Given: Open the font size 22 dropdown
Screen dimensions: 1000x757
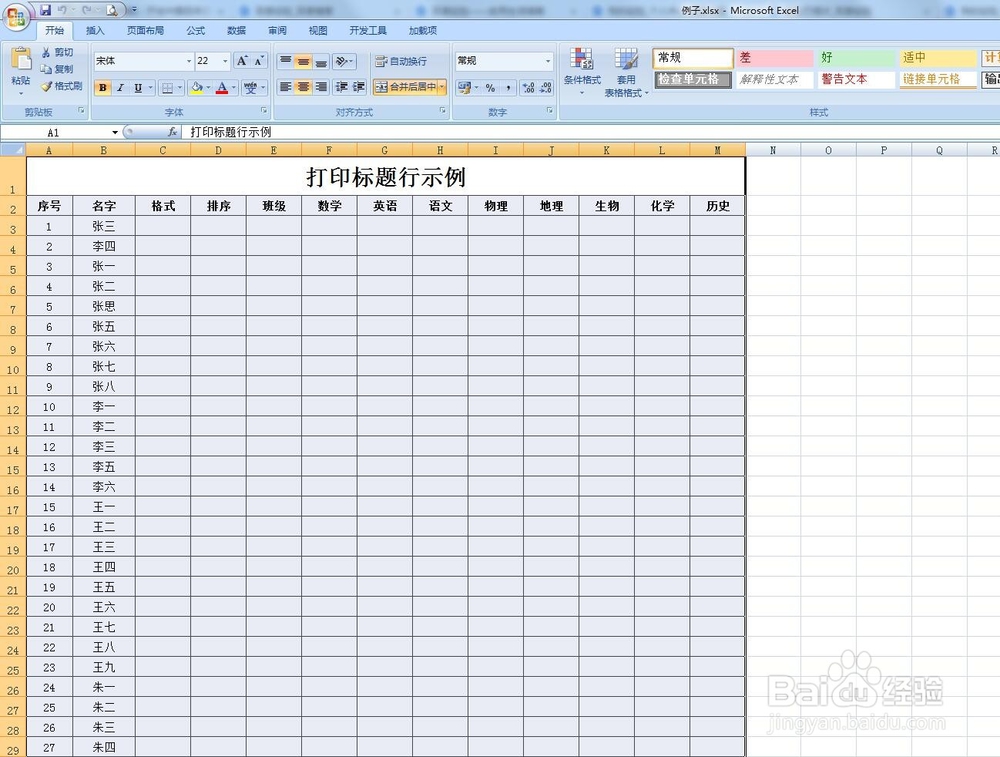Looking at the screenshot, I should click(x=225, y=61).
